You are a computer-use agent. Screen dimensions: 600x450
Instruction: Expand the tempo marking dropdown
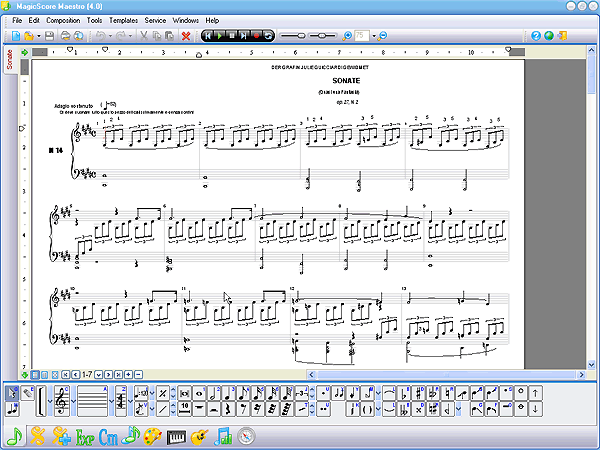pos(152,393)
